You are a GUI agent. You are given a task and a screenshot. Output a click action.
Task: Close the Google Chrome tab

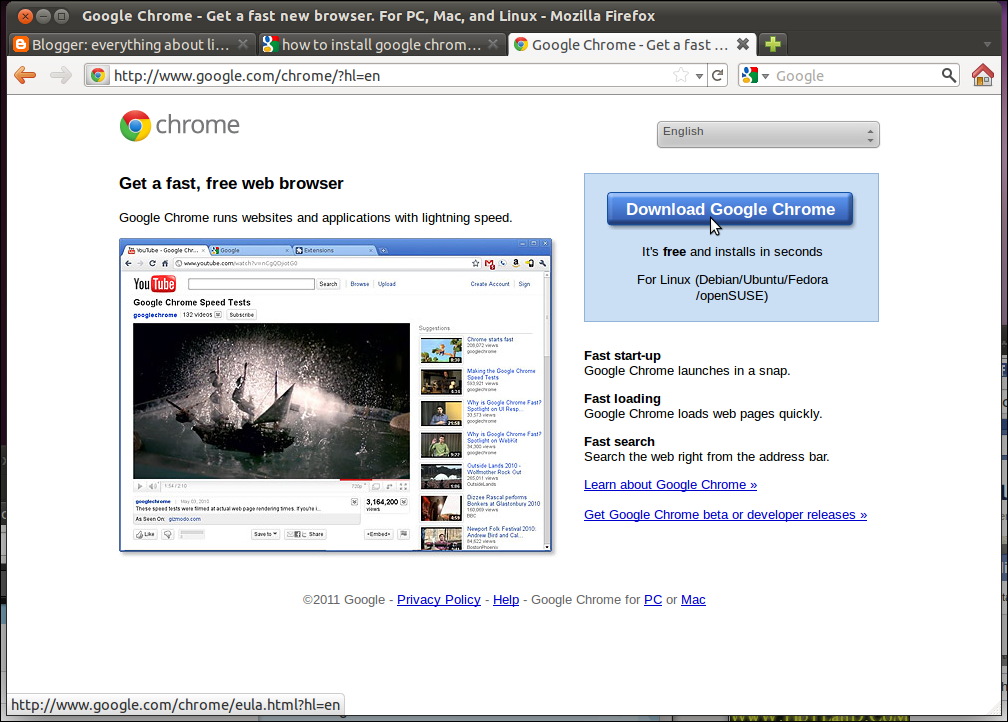pos(742,44)
